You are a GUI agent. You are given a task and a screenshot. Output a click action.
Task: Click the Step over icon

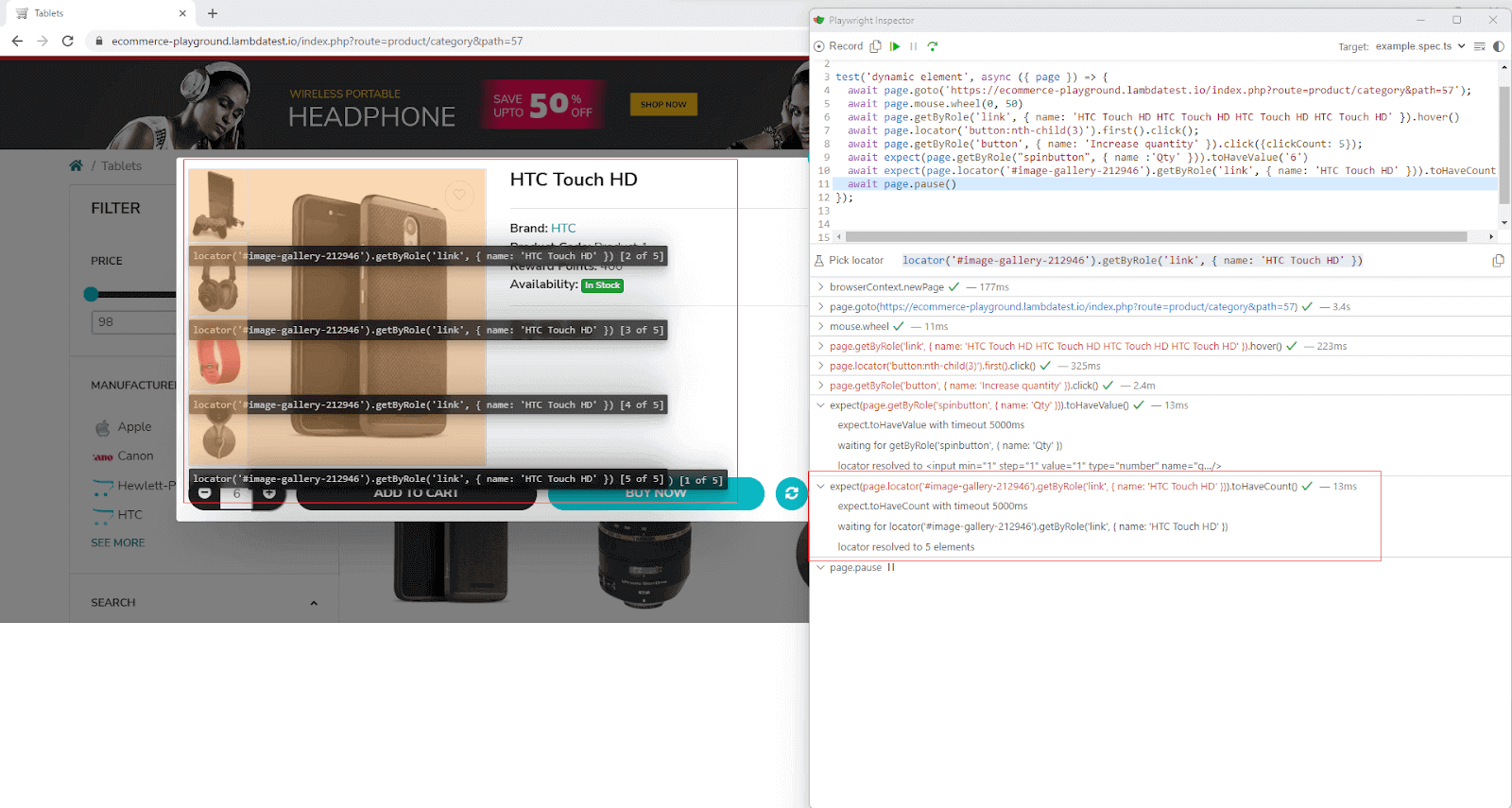click(933, 46)
